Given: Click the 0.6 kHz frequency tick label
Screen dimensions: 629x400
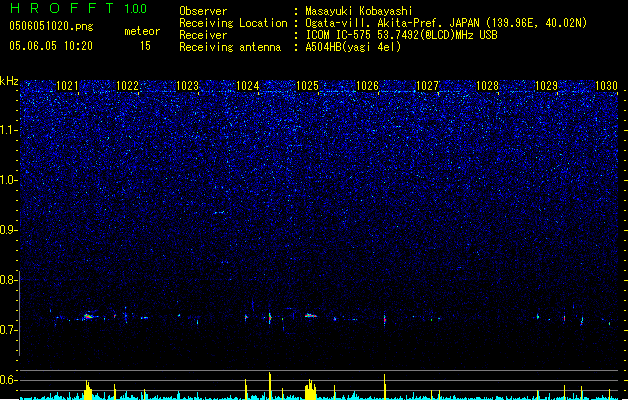Looking at the screenshot, I should pyautogui.click(x=8, y=380).
